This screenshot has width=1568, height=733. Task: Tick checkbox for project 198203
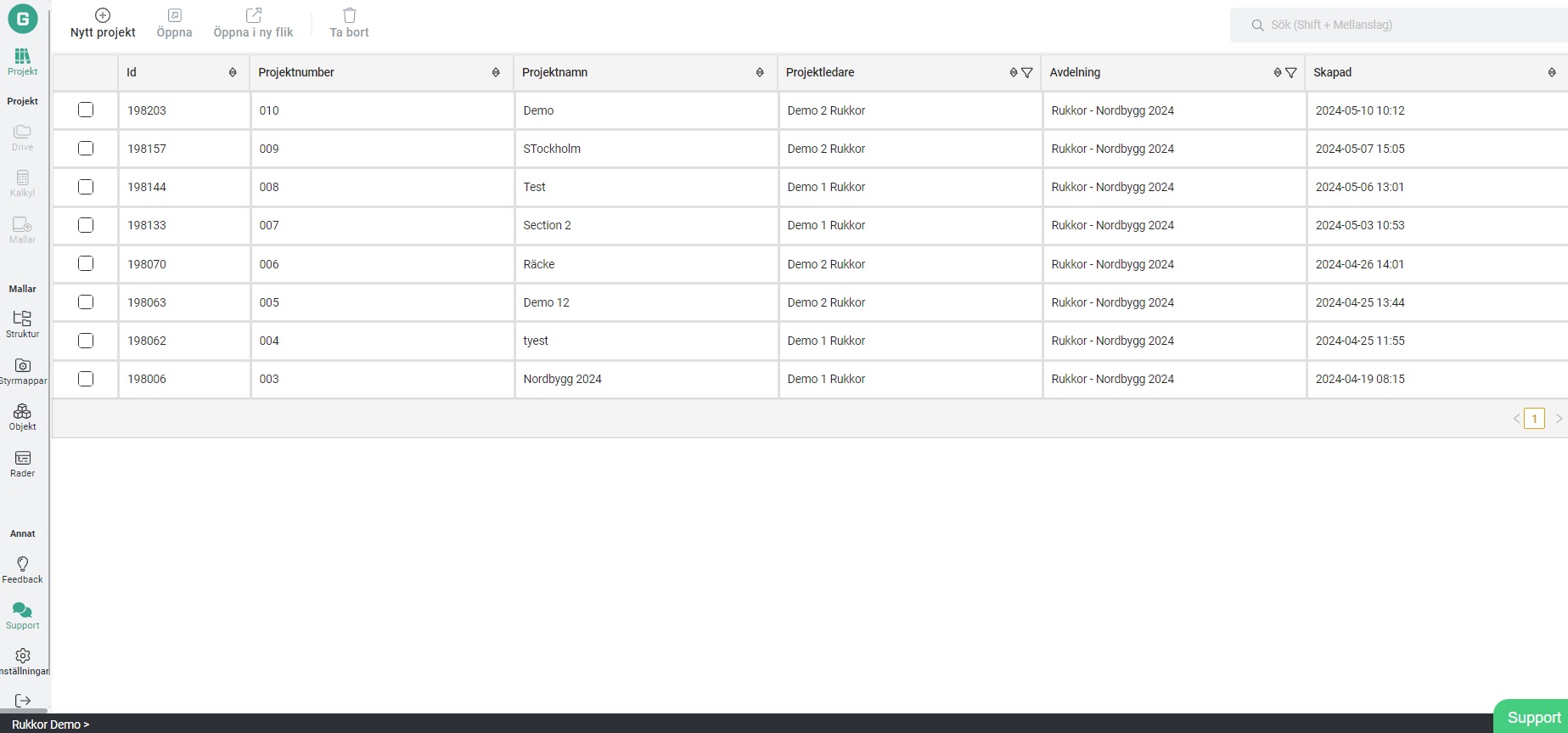[x=86, y=110]
